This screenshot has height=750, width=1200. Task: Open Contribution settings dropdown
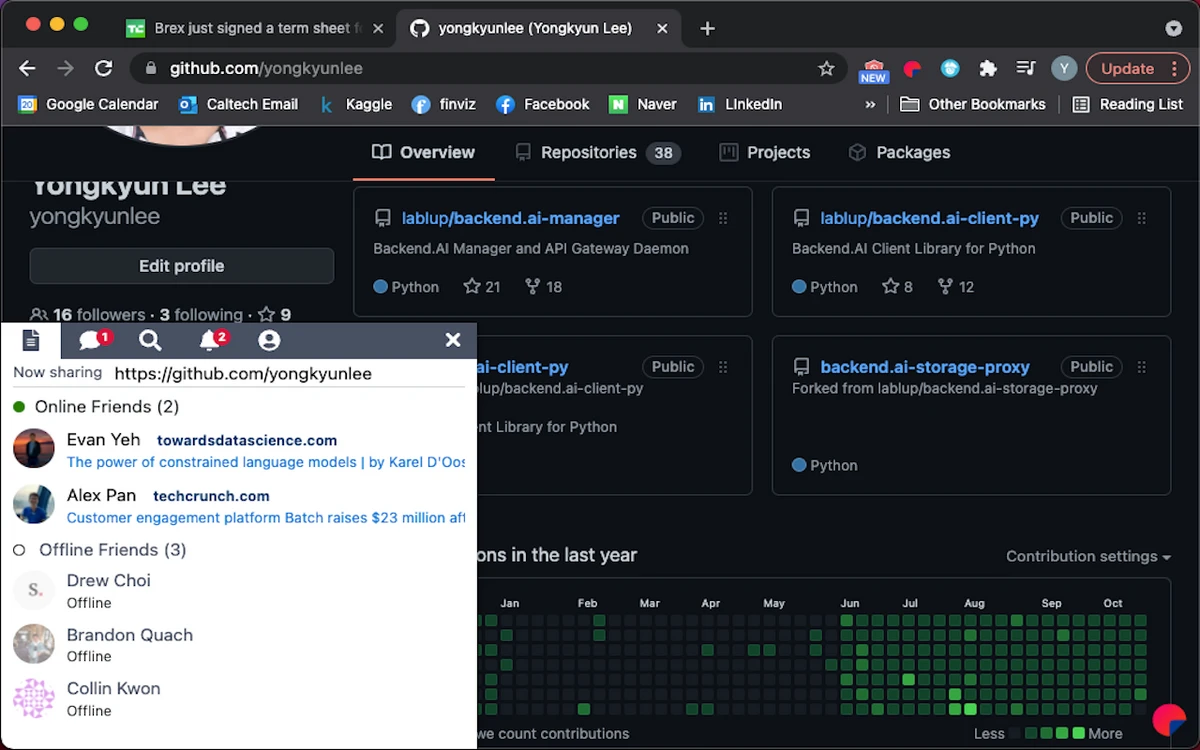pyautogui.click(x=1088, y=556)
